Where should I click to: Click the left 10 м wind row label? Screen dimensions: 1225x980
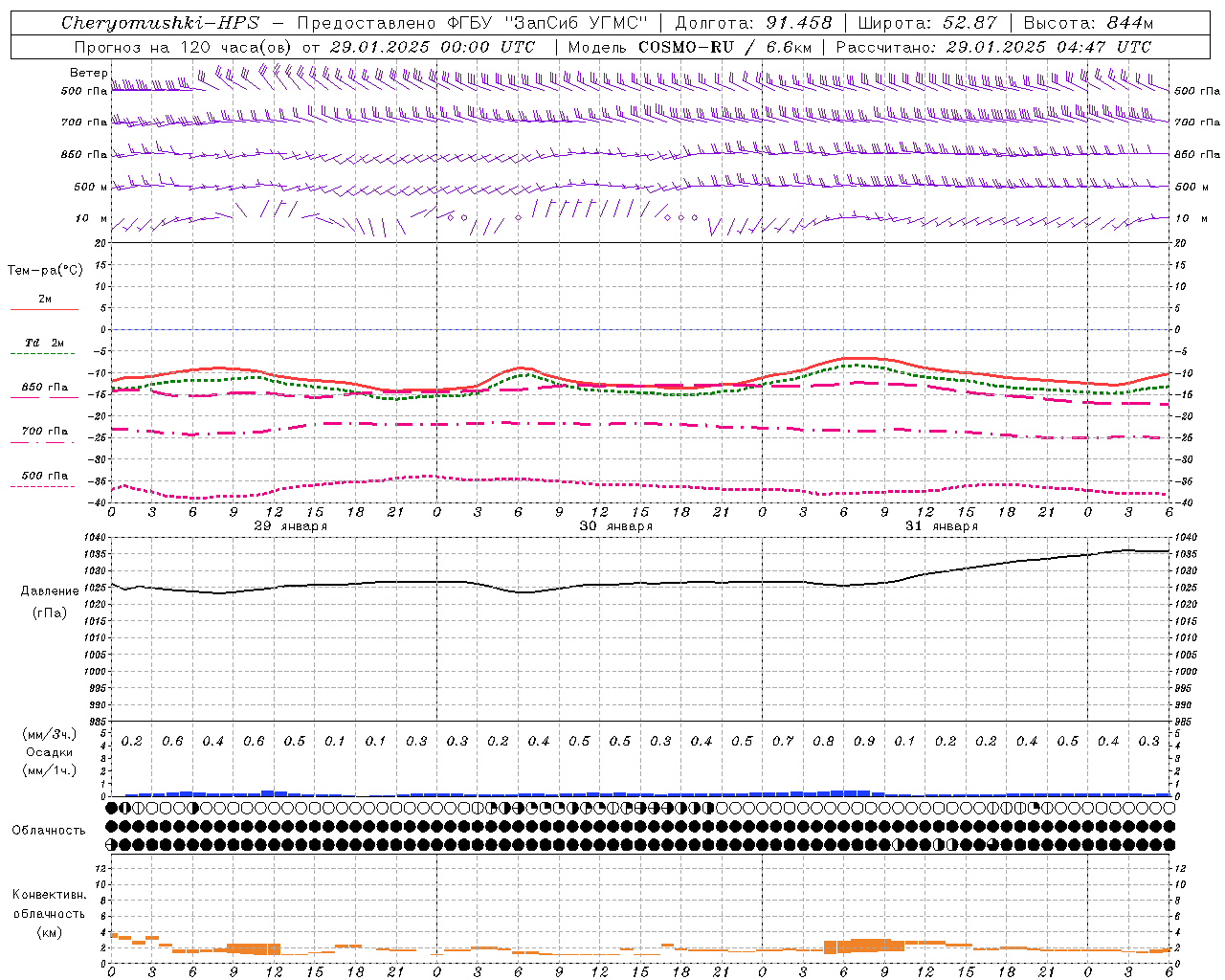click(91, 218)
